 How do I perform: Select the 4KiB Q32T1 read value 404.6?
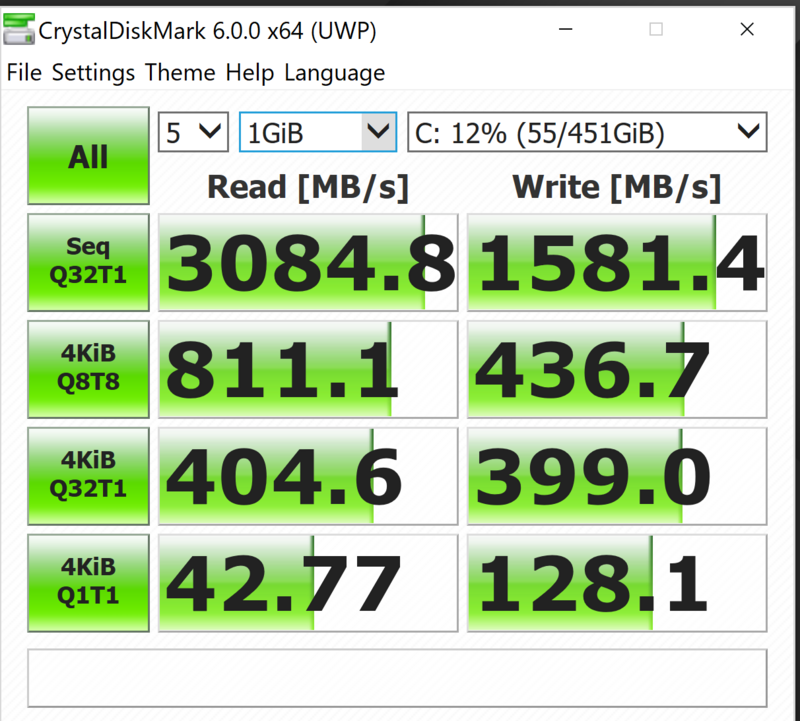coord(308,476)
